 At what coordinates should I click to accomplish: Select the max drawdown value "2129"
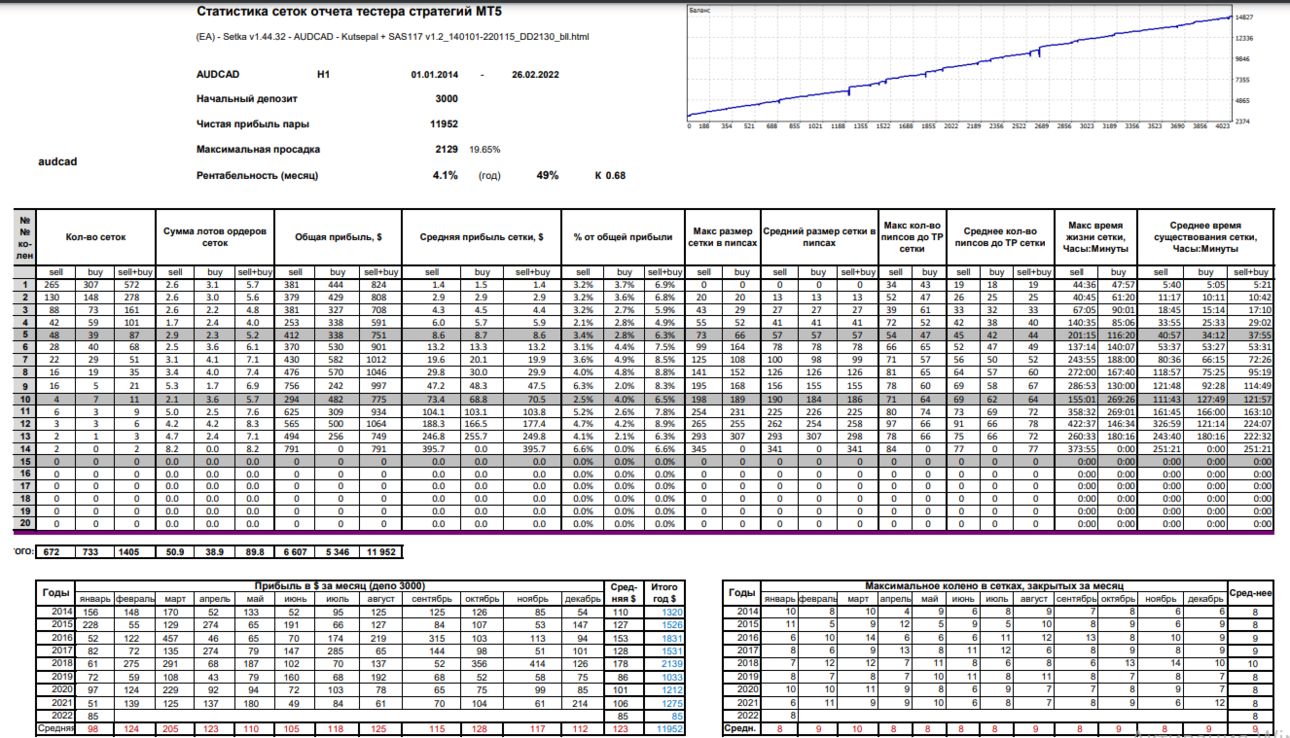coord(446,149)
